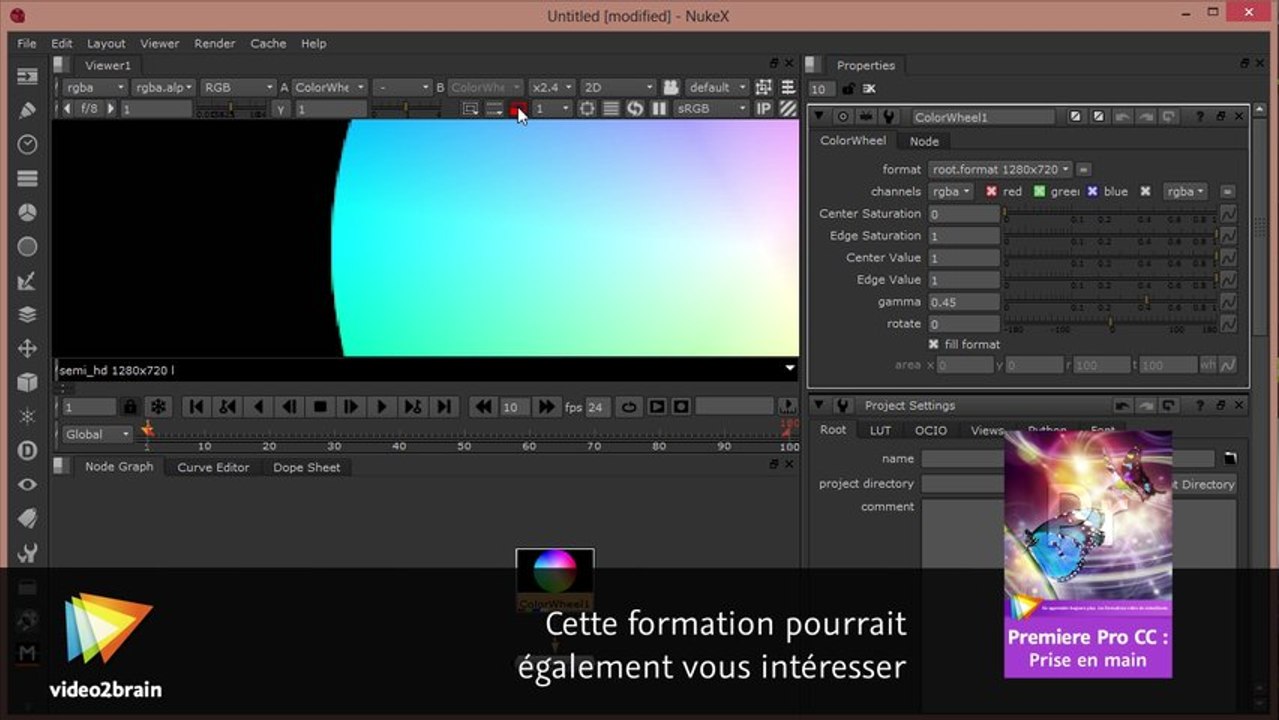1279x720 pixels.
Task: Click the clipping warning red icon
Action: pyautogui.click(x=518, y=109)
